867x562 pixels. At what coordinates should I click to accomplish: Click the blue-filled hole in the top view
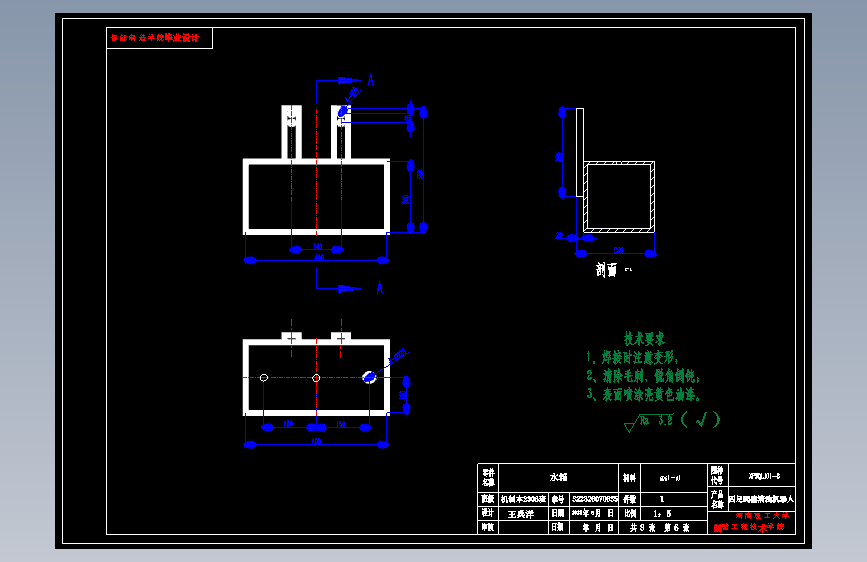click(369, 377)
